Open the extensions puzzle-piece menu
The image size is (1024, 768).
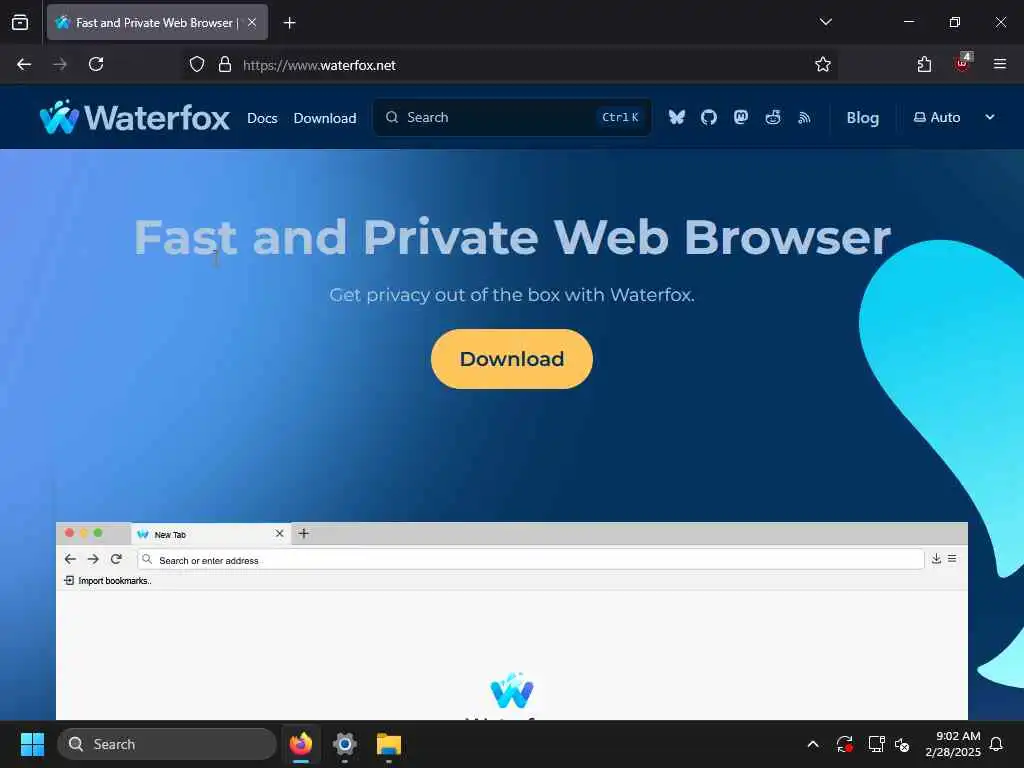coord(924,64)
